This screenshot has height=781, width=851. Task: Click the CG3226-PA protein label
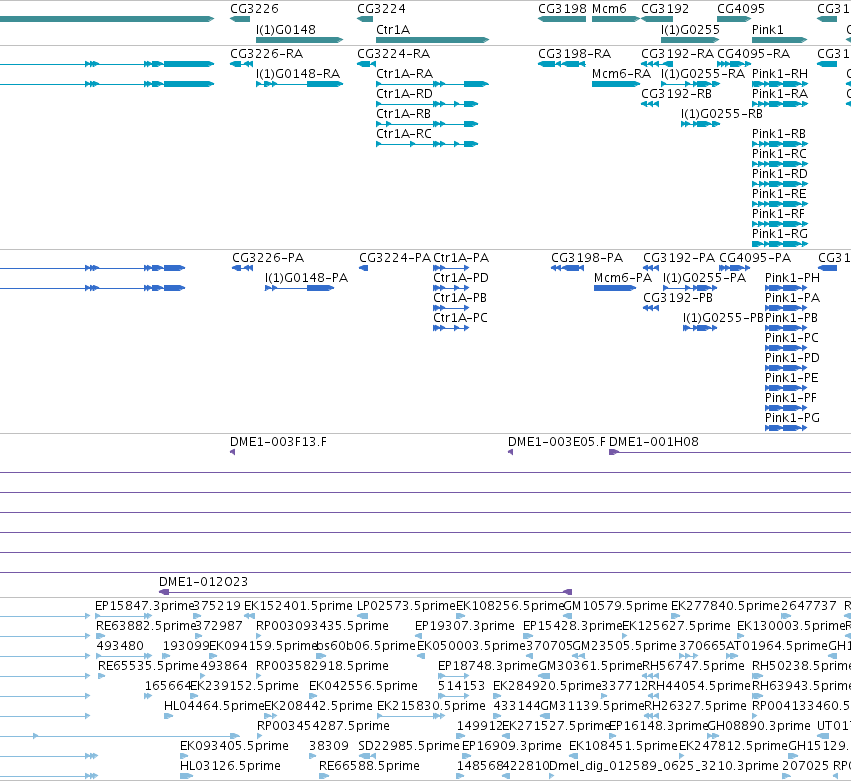coord(268,258)
